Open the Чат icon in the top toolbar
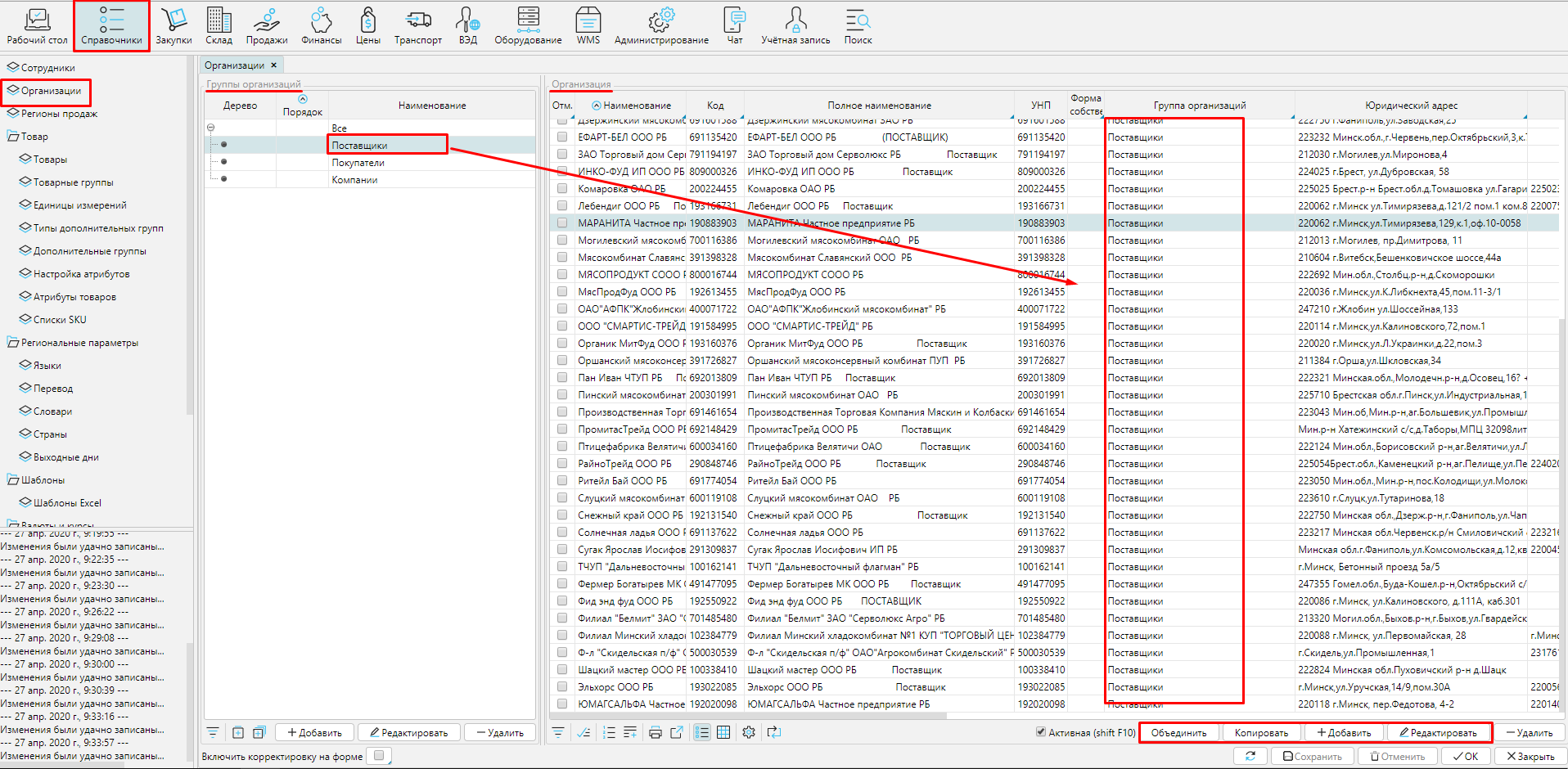The image size is (1568, 769). 734,25
